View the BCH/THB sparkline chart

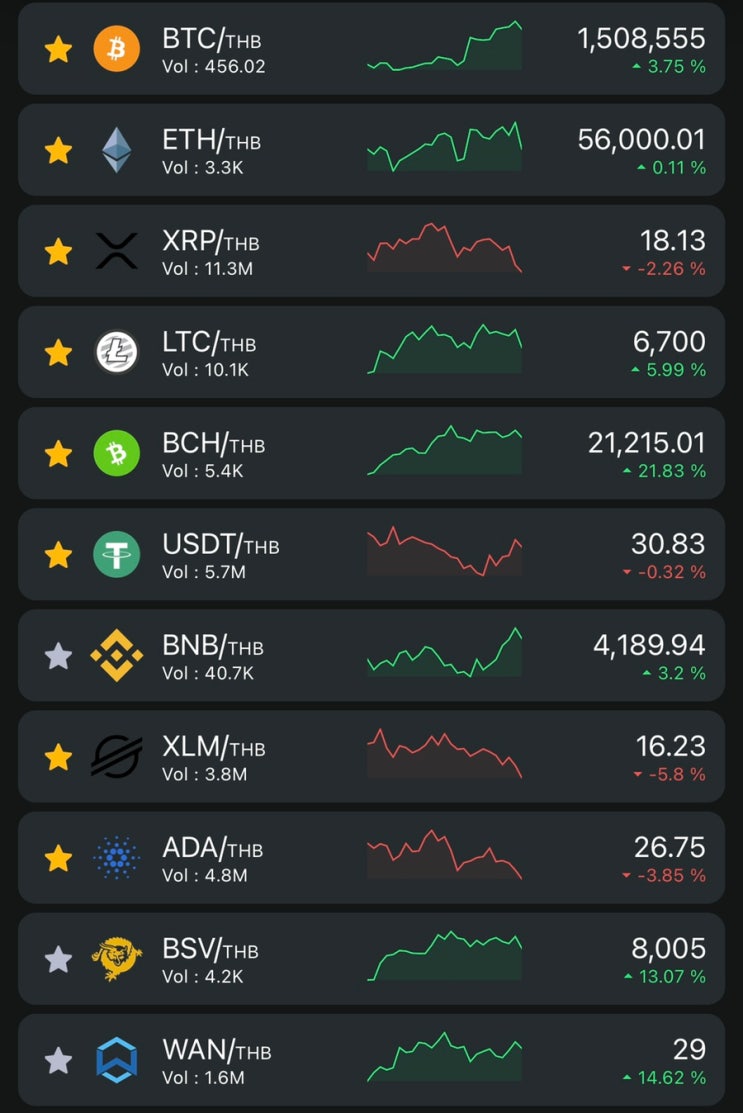[x=444, y=450]
